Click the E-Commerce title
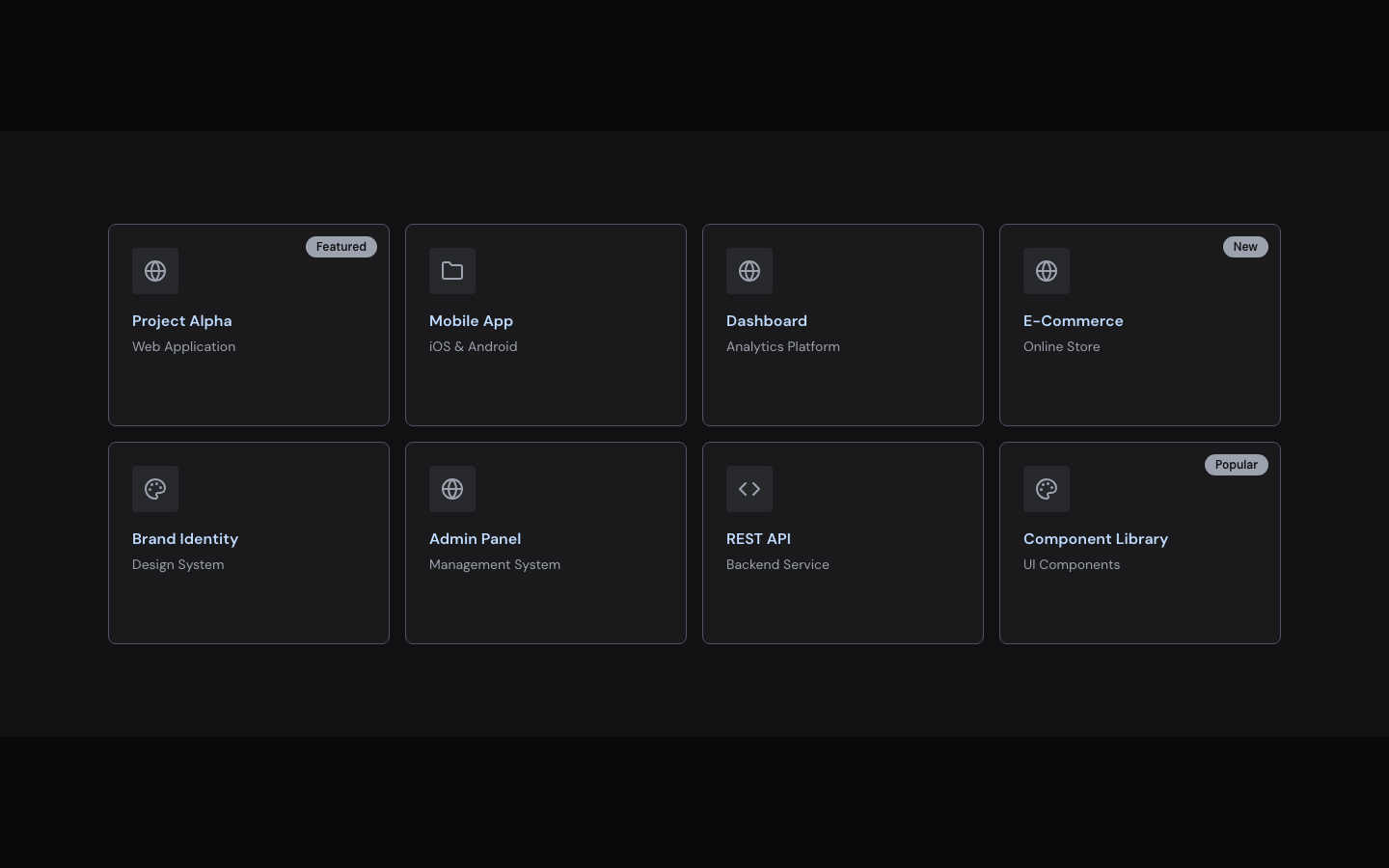The height and width of the screenshot is (868, 1389). click(1073, 321)
